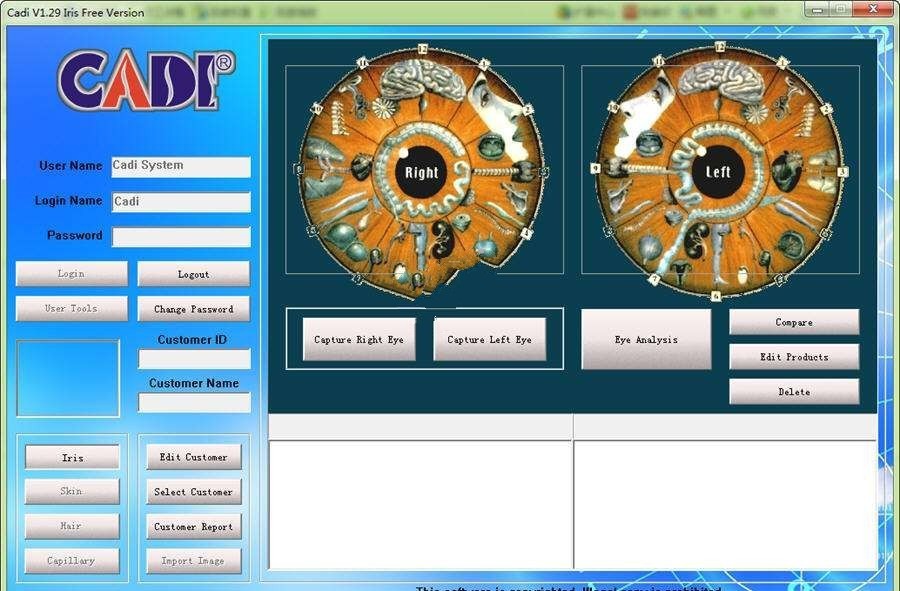
Task: Select the Hair module button
Action: coord(72,526)
